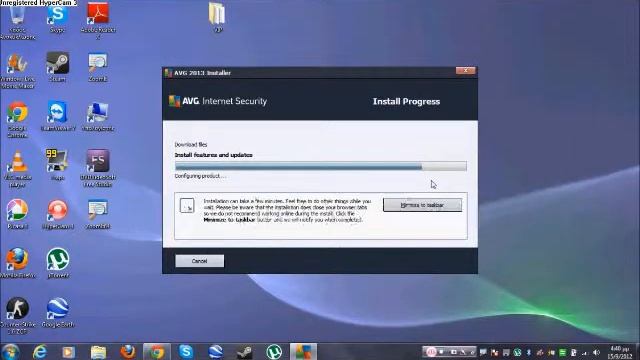The width and height of the screenshot is (640, 360).
Task: Click the AVG Internet Security logo
Action: [x=218, y=101]
